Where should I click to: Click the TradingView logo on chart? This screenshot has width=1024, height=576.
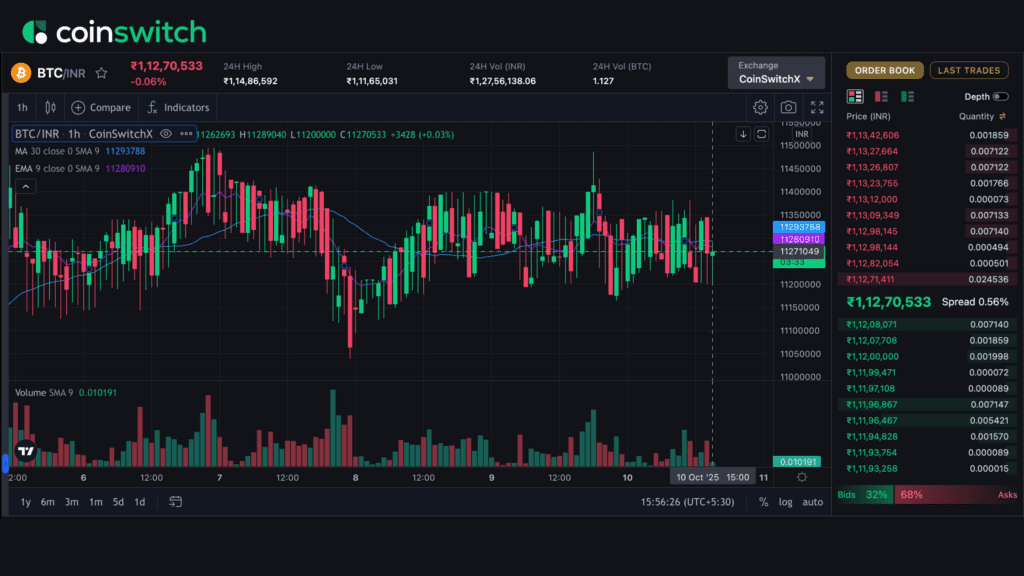click(26, 451)
